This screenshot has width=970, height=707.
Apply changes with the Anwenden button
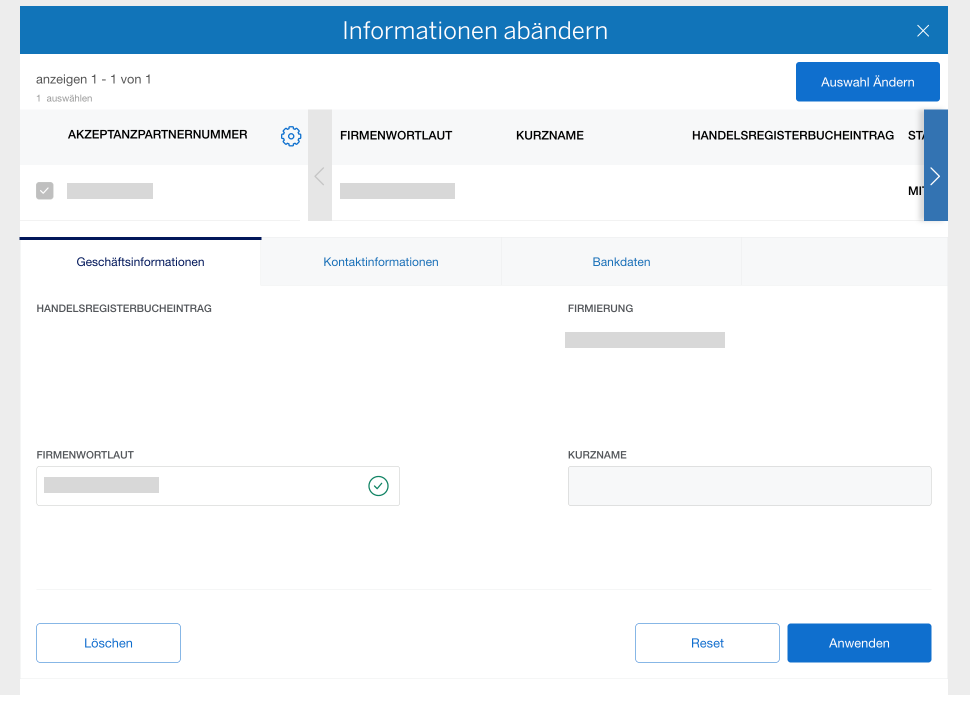click(x=858, y=642)
